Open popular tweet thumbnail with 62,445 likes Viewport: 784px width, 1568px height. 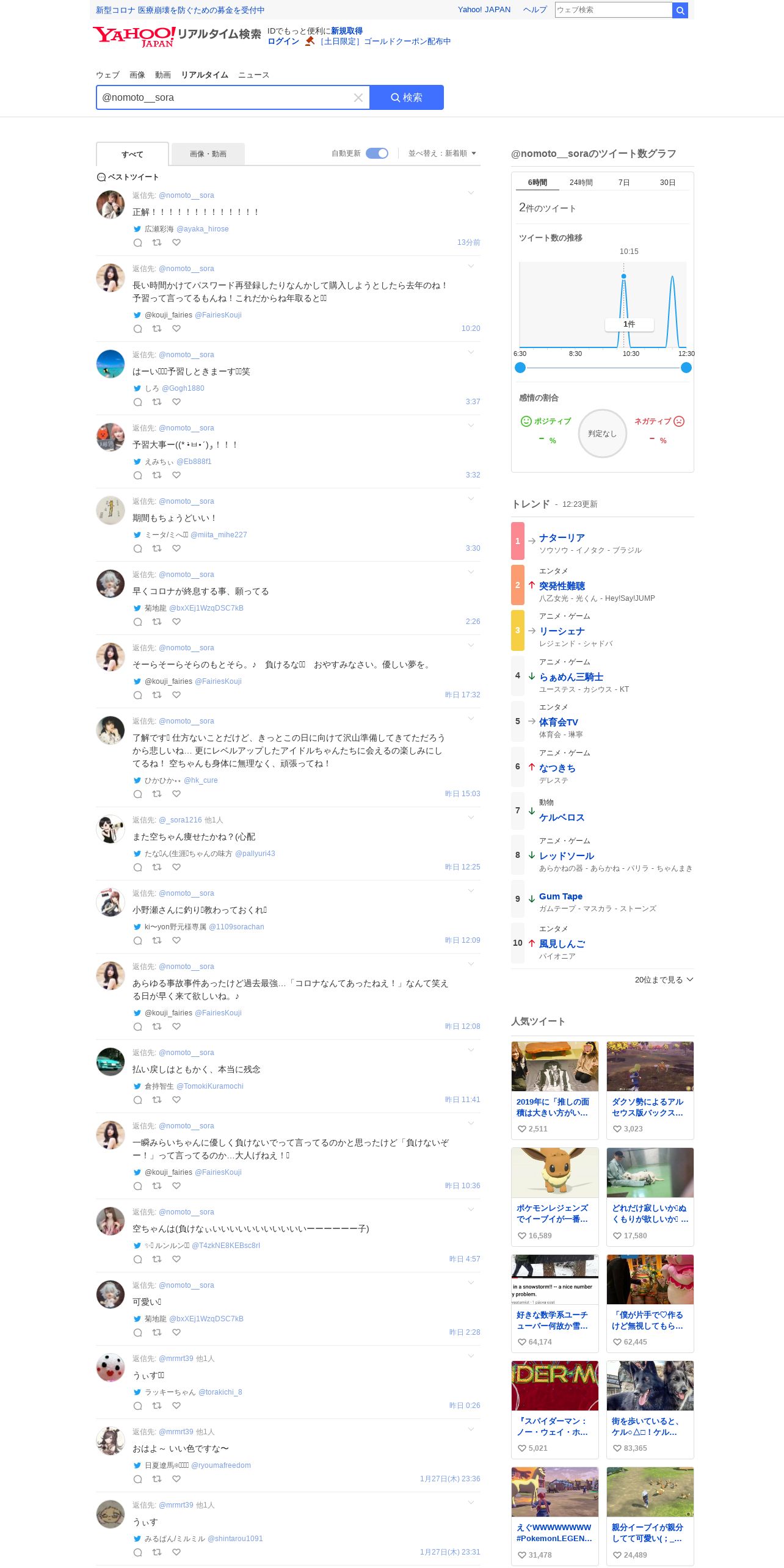(x=650, y=1279)
